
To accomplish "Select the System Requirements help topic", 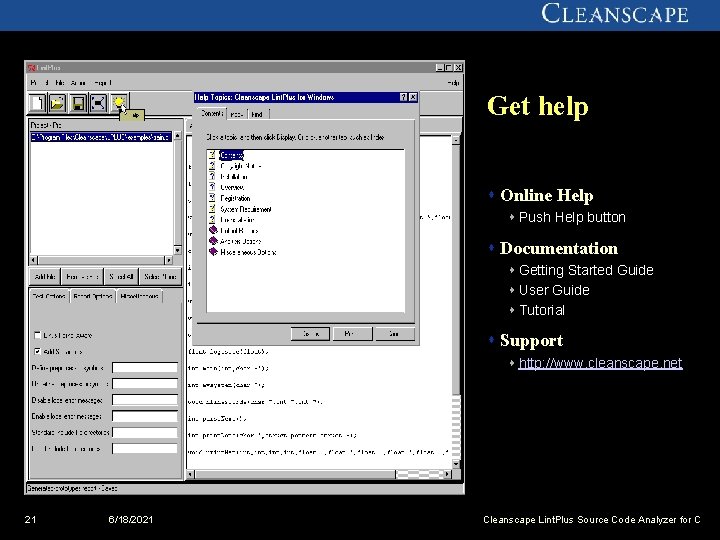I will (x=246, y=209).
